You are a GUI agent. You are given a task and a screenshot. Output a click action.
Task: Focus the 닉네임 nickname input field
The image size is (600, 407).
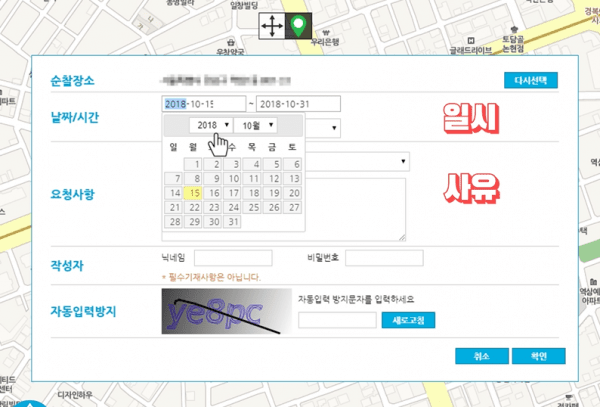[x=233, y=258]
